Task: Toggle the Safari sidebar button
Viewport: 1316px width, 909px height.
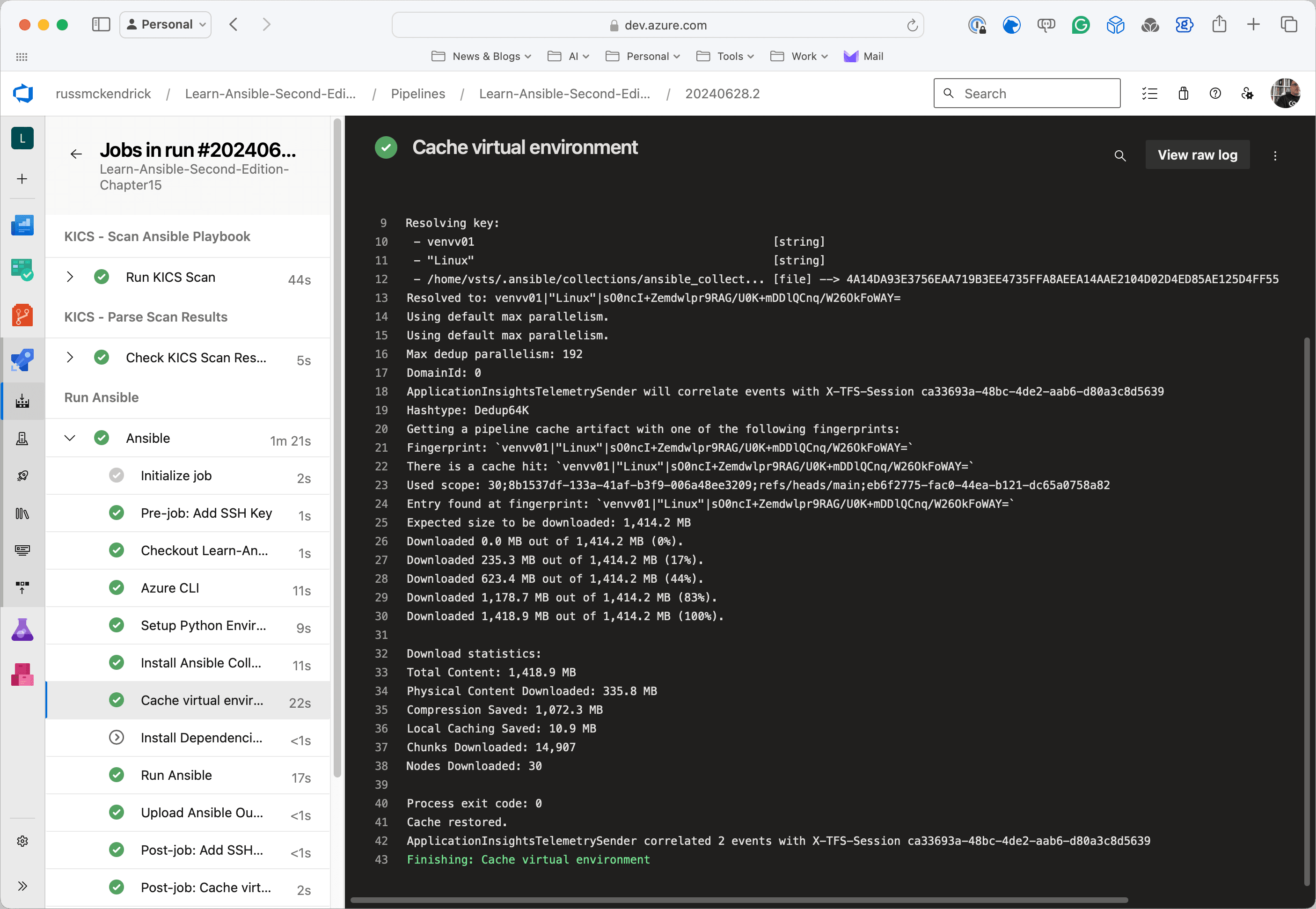Action: 101,24
